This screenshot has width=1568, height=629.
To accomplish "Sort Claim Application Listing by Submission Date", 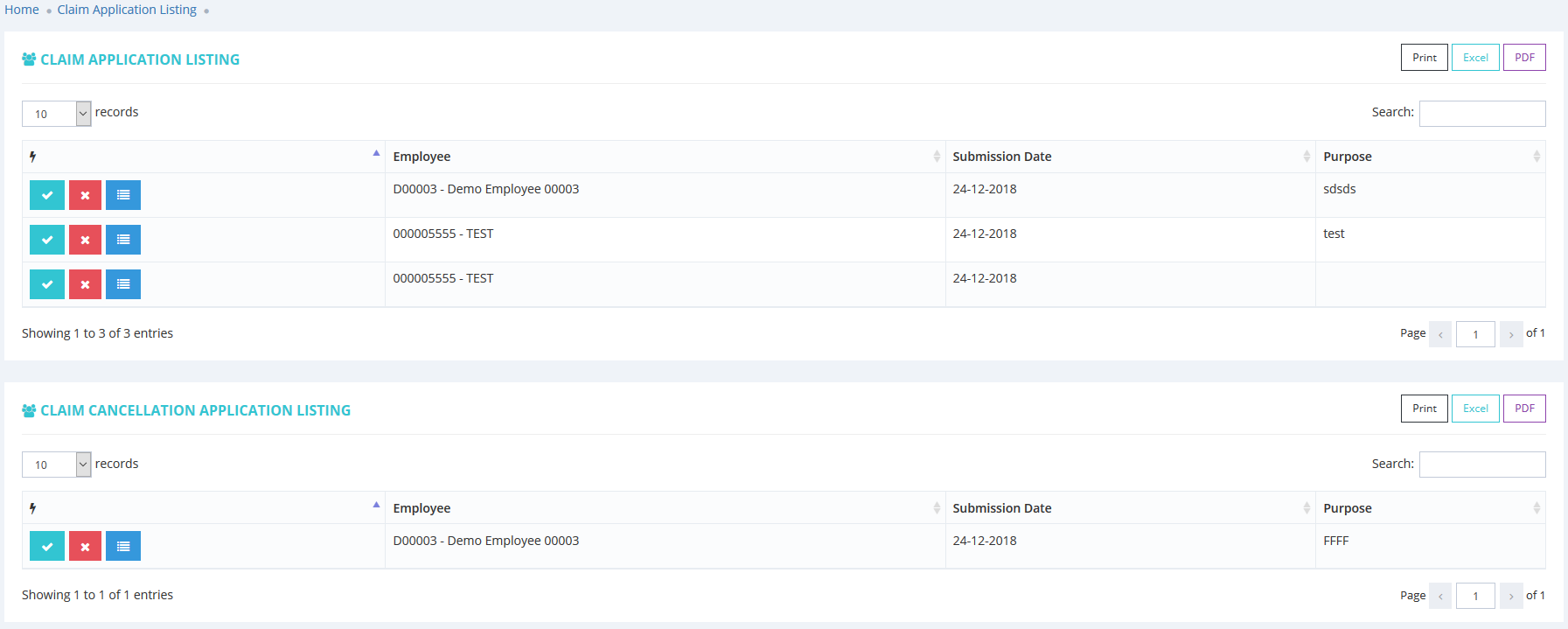I will pos(1130,157).
